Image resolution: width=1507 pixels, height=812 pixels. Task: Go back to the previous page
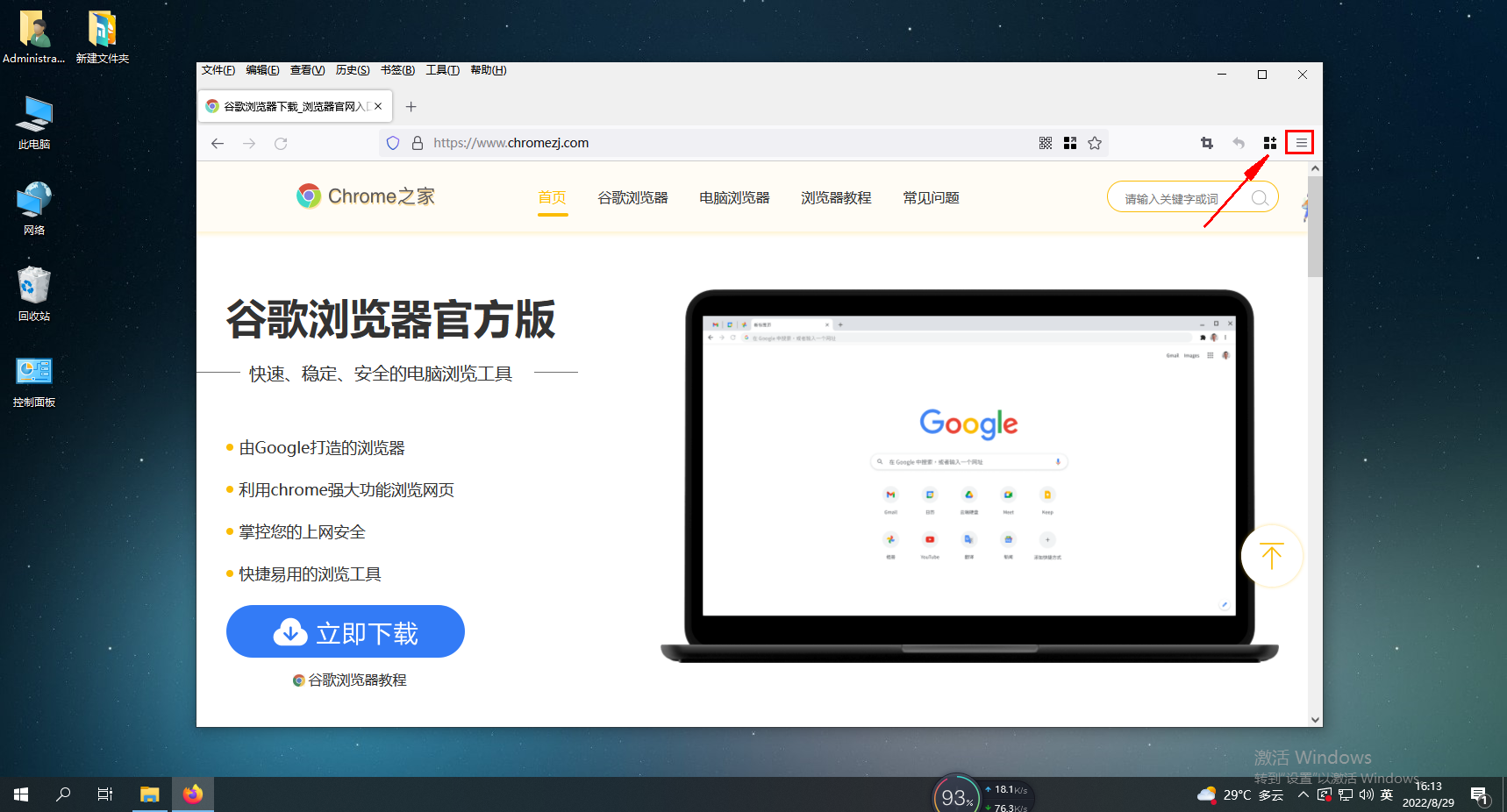click(x=218, y=143)
